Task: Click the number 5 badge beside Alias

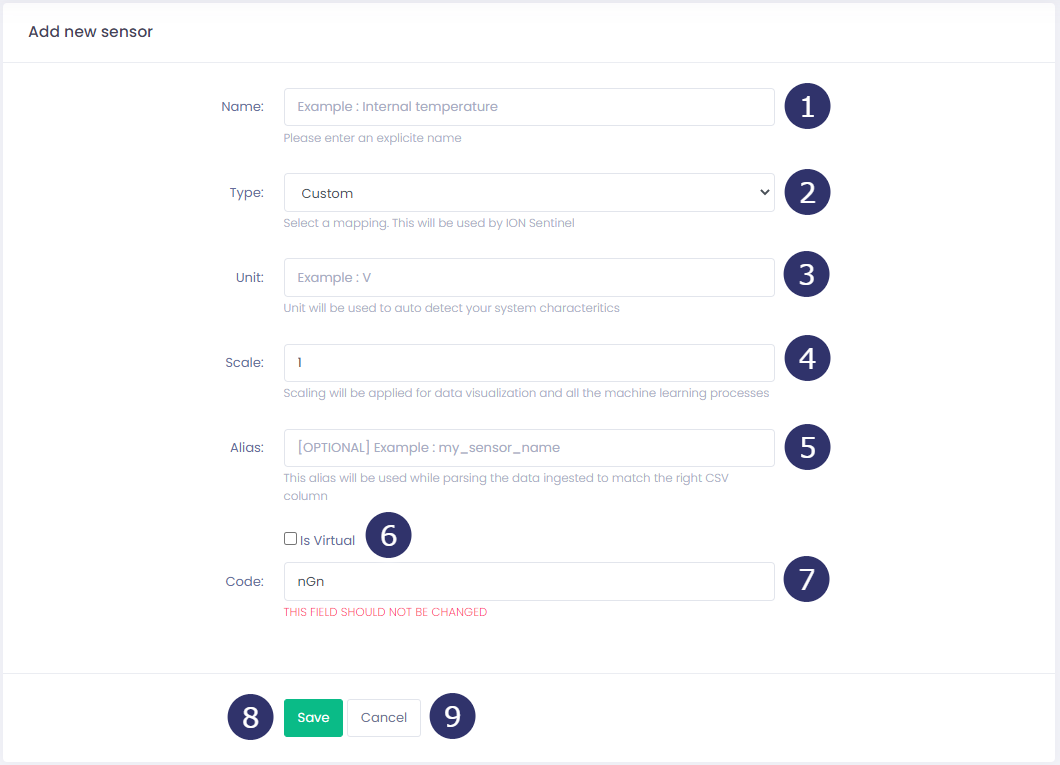Action: tap(807, 447)
